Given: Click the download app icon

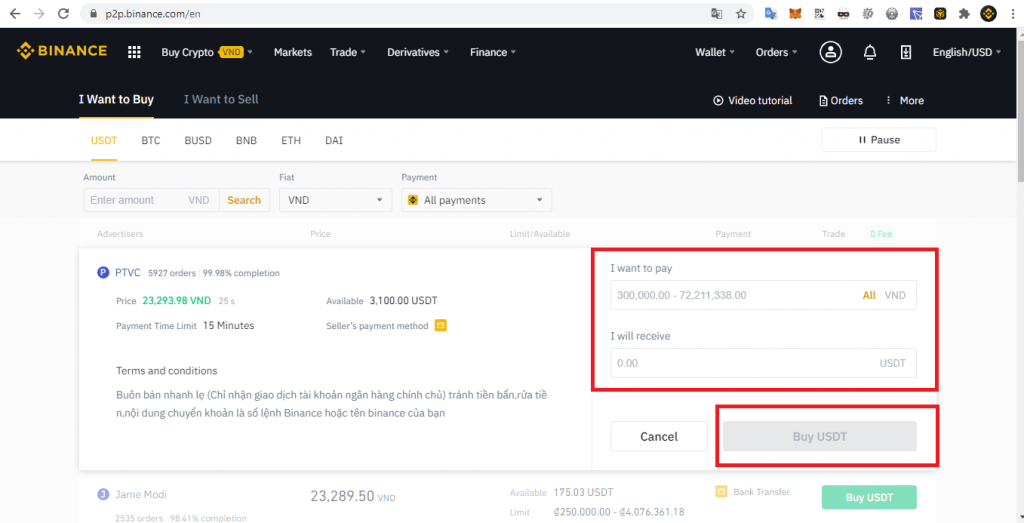Looking at the screenshot, I should pos(906,52).
